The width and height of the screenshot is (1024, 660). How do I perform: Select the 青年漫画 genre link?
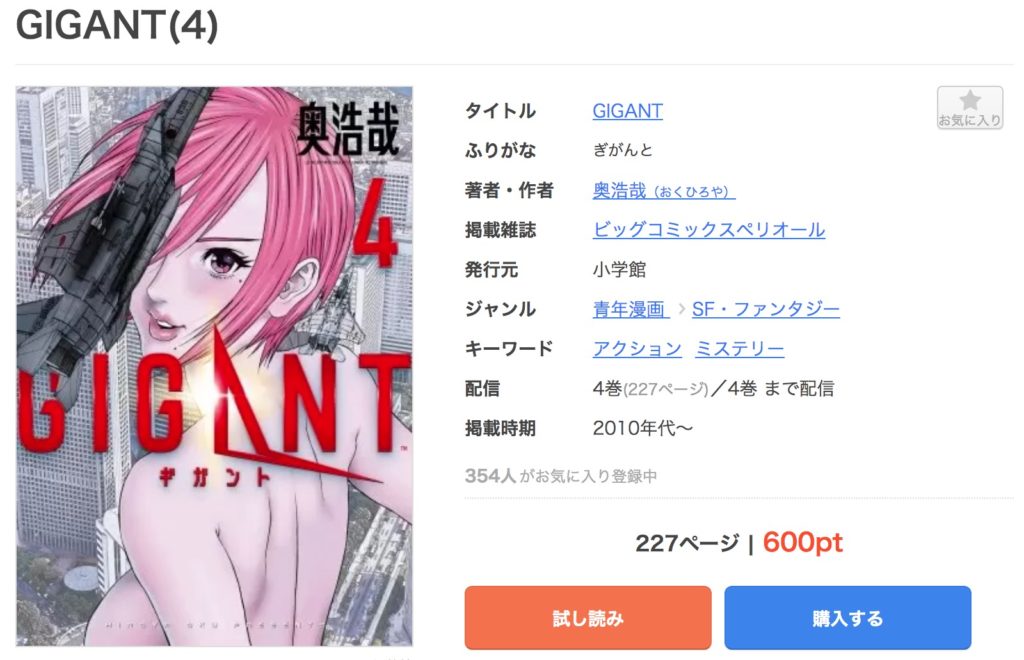pos(630,309)
